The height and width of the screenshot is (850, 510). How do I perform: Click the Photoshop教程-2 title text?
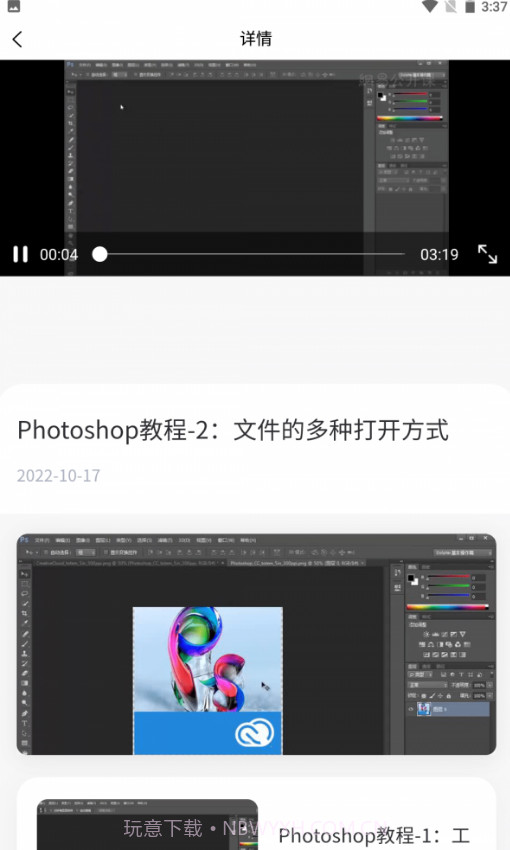233,430
